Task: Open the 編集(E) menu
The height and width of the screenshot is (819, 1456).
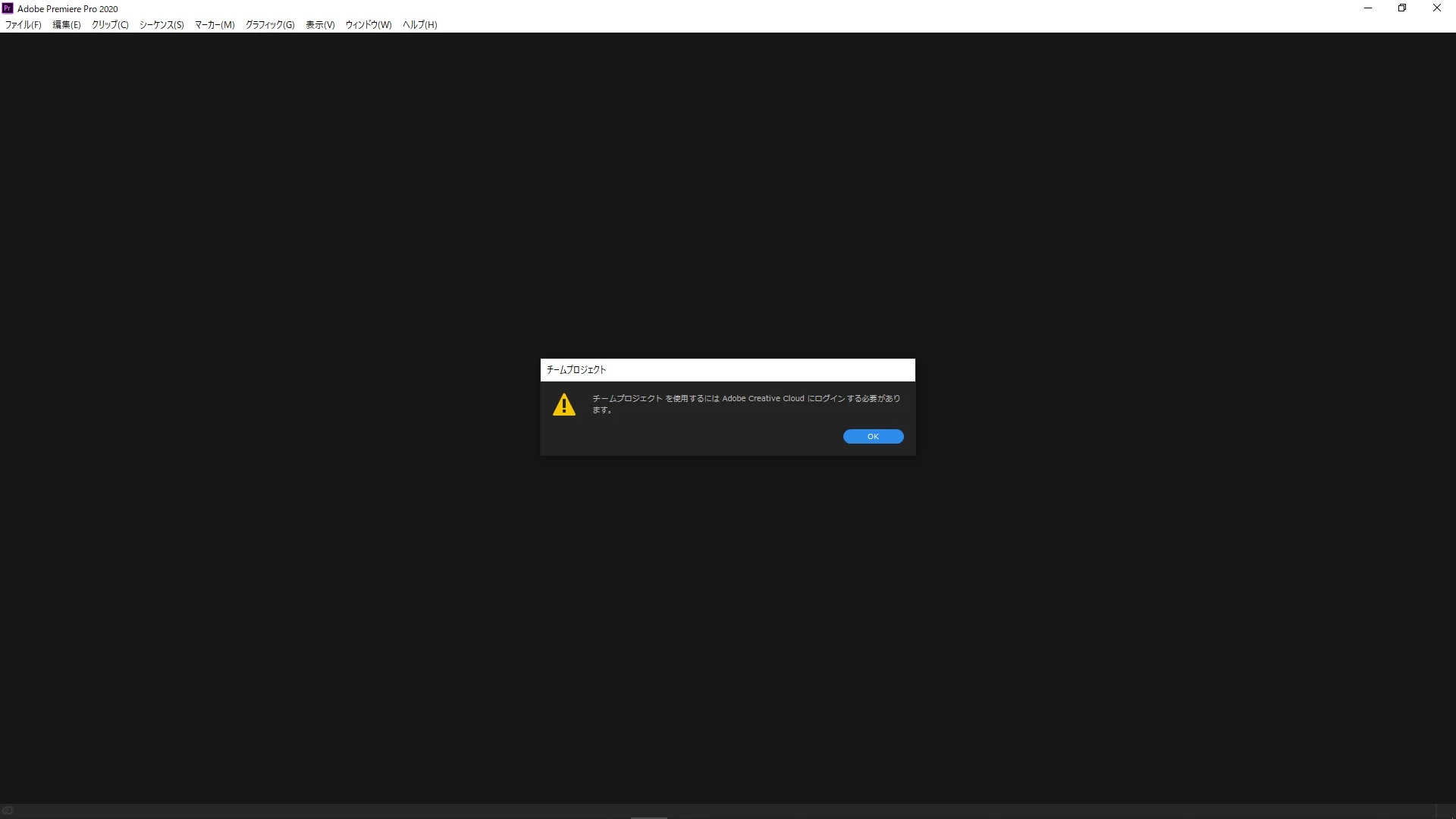Action: tap(67, 25)
